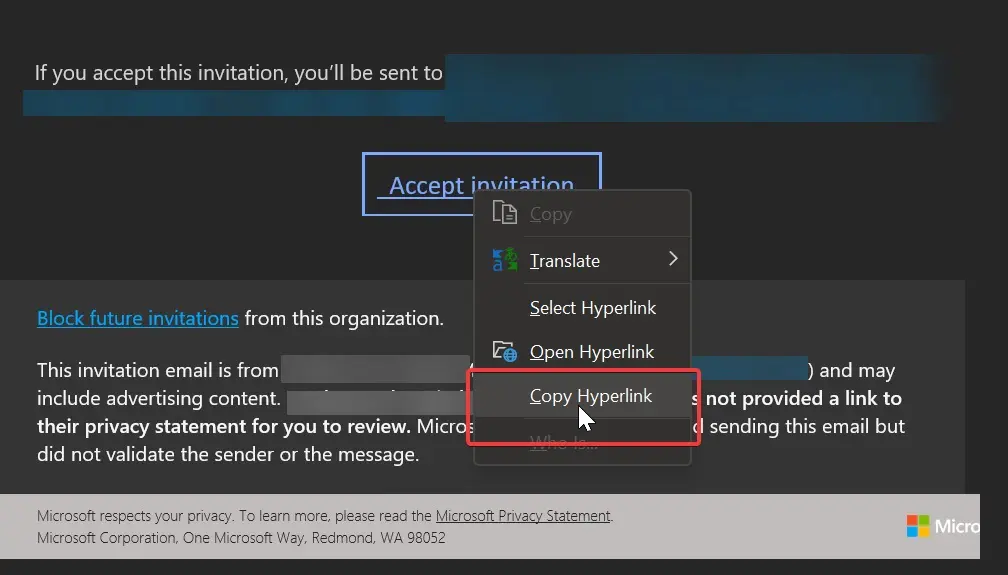Click the Microsoft Corporation address line
Screen dimensions: 1008x575
241,538
